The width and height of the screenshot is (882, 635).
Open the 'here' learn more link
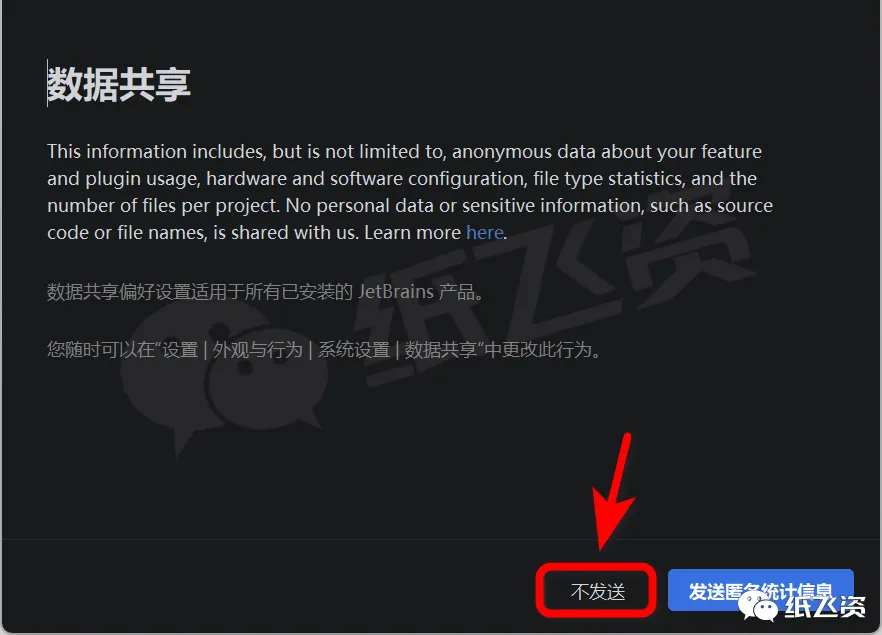pyautogui.click(x=484, y=232)
